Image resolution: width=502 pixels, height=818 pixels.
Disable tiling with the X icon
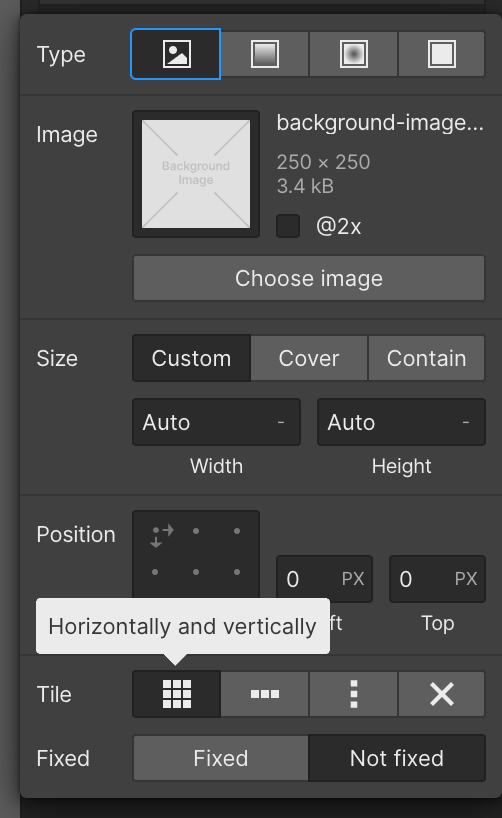(x=441, y=694)
